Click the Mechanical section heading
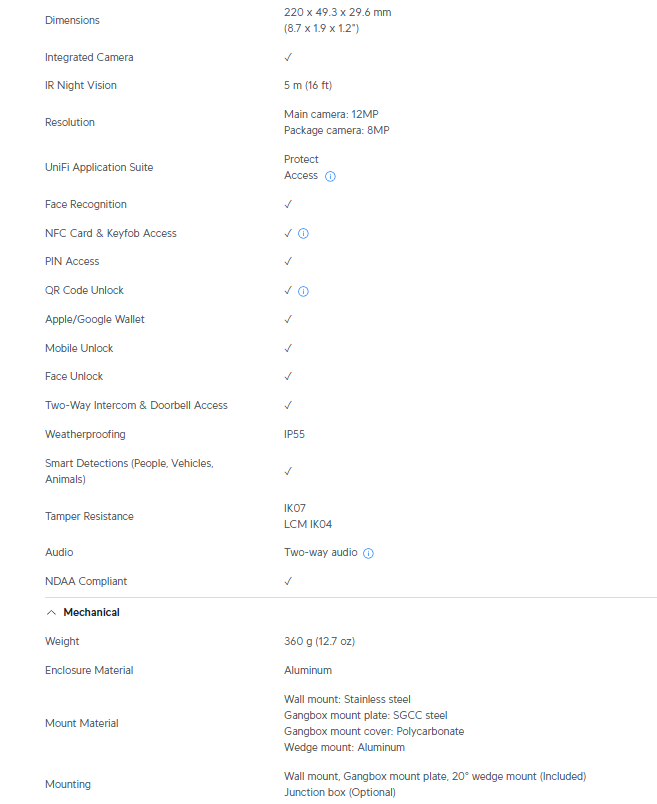657x804 pixels. [x=91, y=612]
